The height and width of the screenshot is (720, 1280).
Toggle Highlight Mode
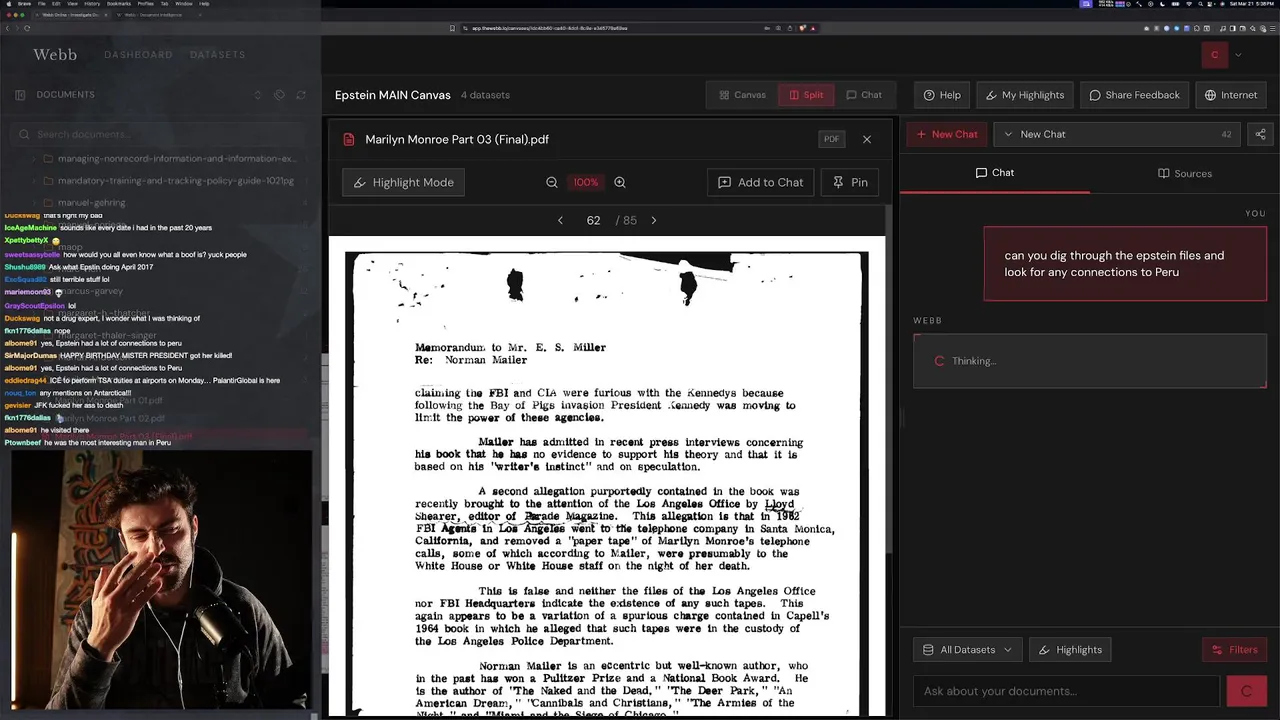pyautogui.click(x=404, y=182)
